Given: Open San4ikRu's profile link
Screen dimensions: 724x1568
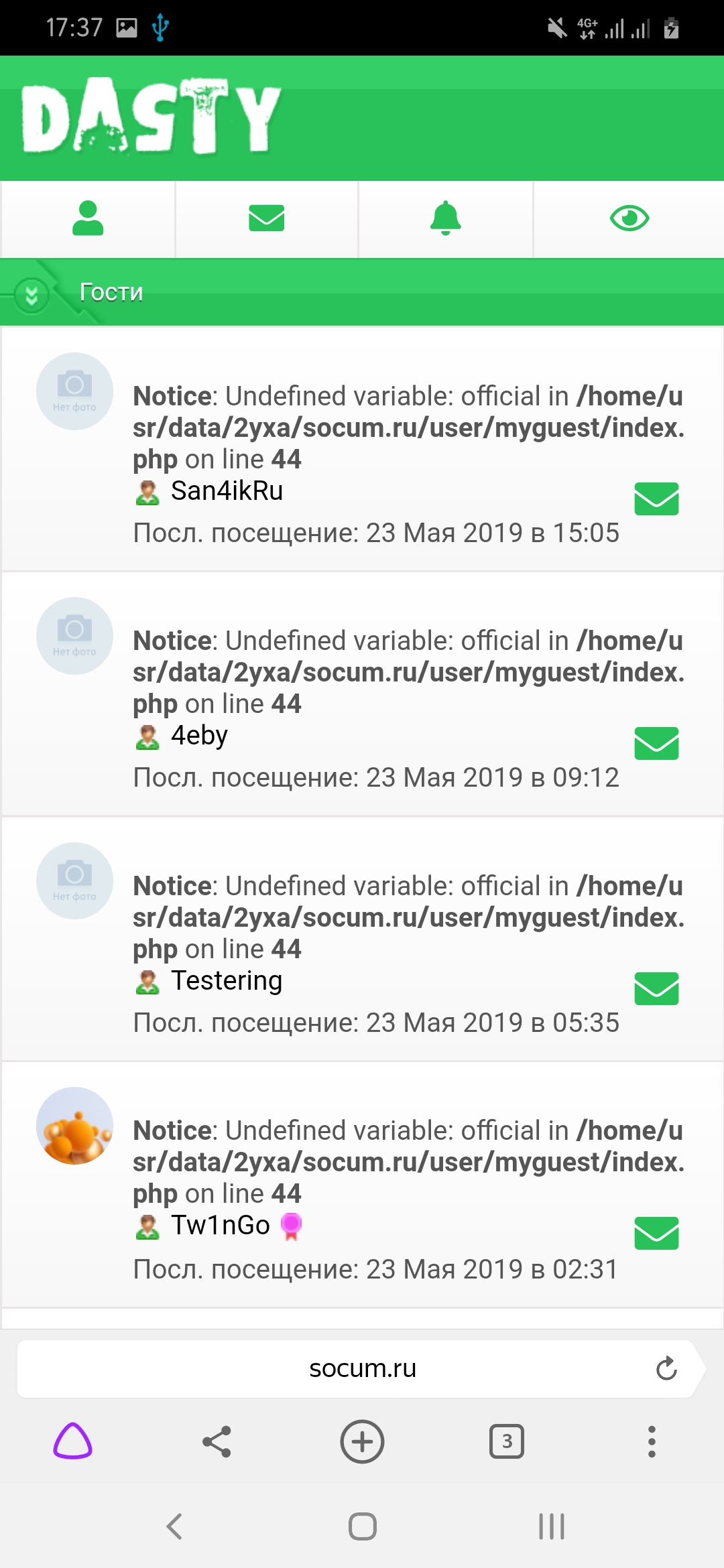Looking at the screenshot, I should click(x=227, y=491).
